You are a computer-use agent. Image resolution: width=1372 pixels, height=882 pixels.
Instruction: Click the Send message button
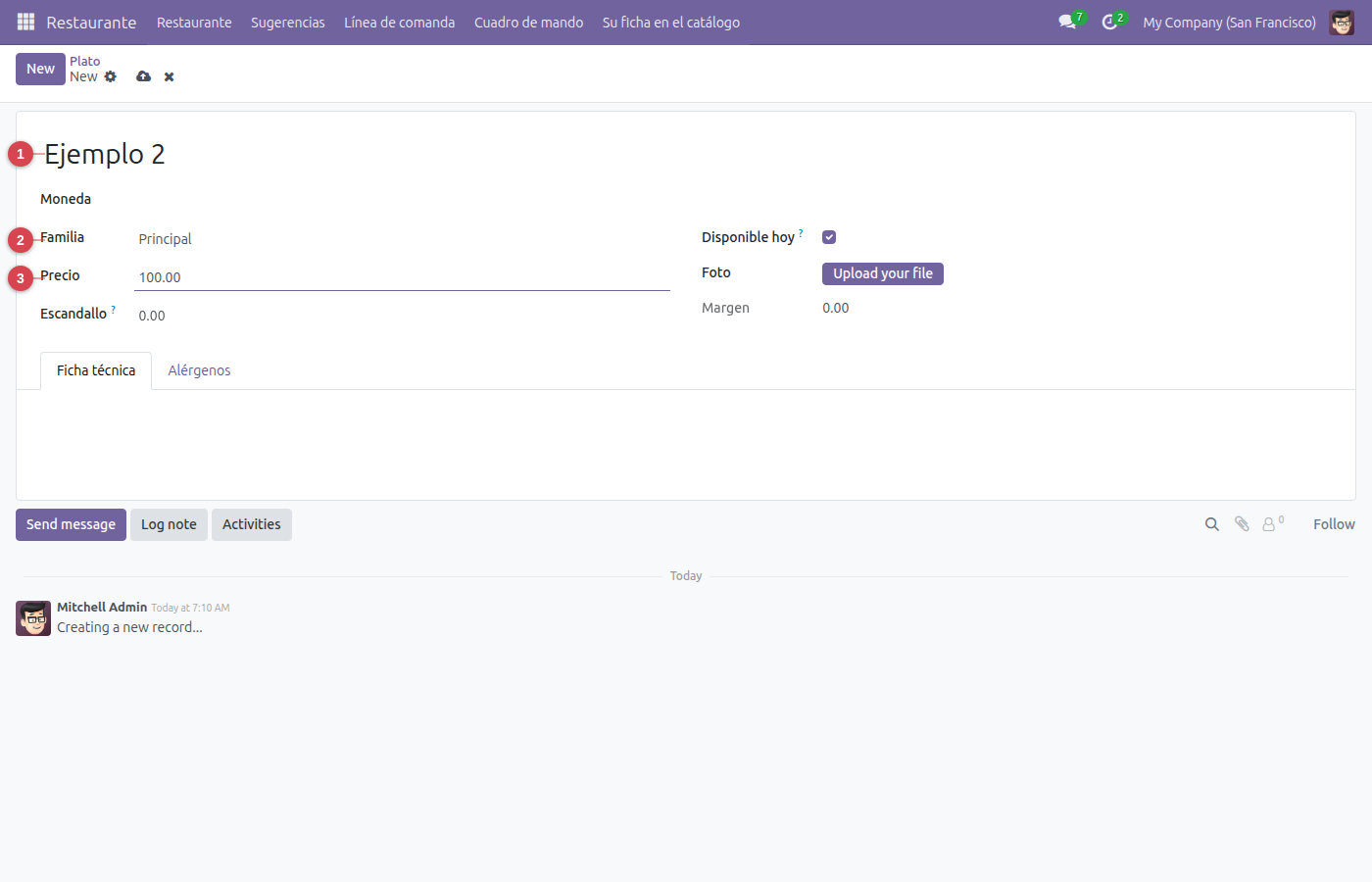(x=71, y=524)
